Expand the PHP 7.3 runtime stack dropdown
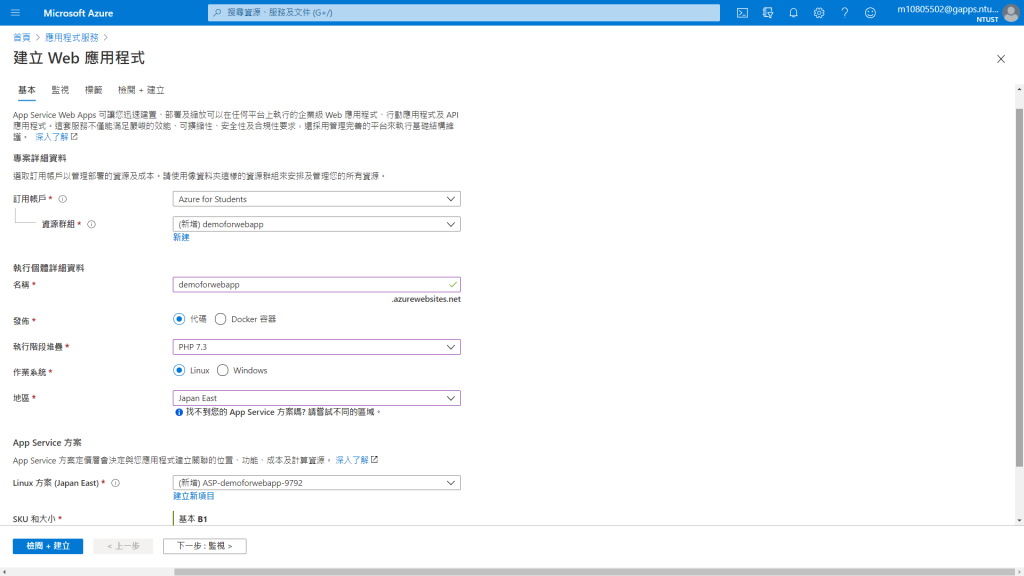 click(316, 347)
